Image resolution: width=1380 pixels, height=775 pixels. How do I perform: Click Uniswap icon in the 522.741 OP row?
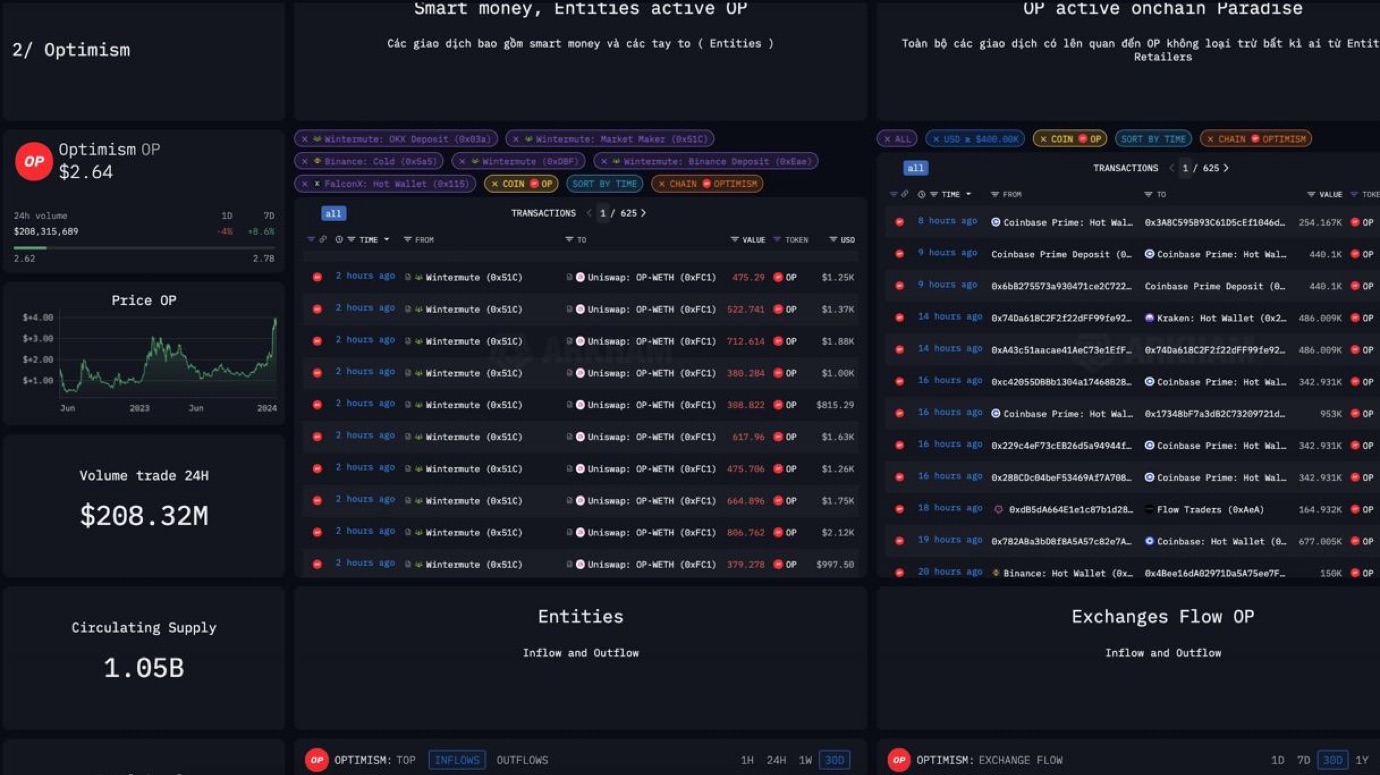point(580,309)
